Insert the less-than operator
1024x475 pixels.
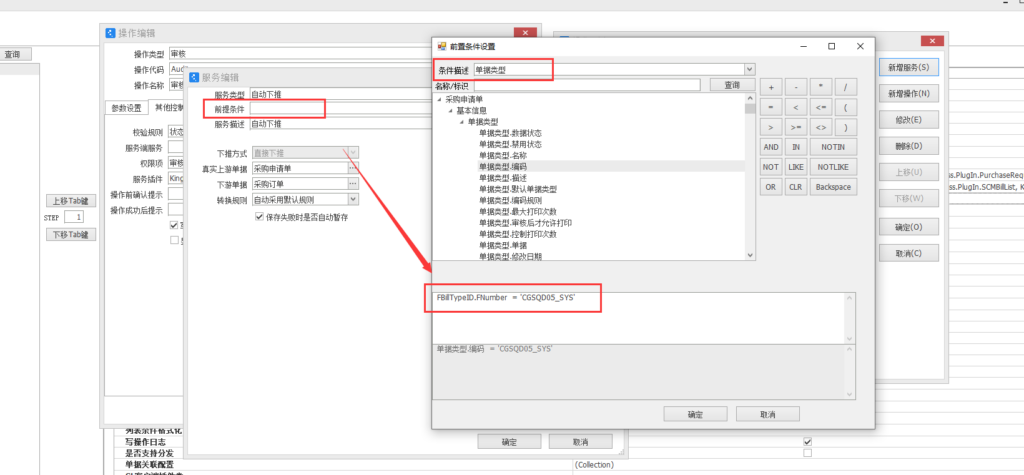click(795, 107)
